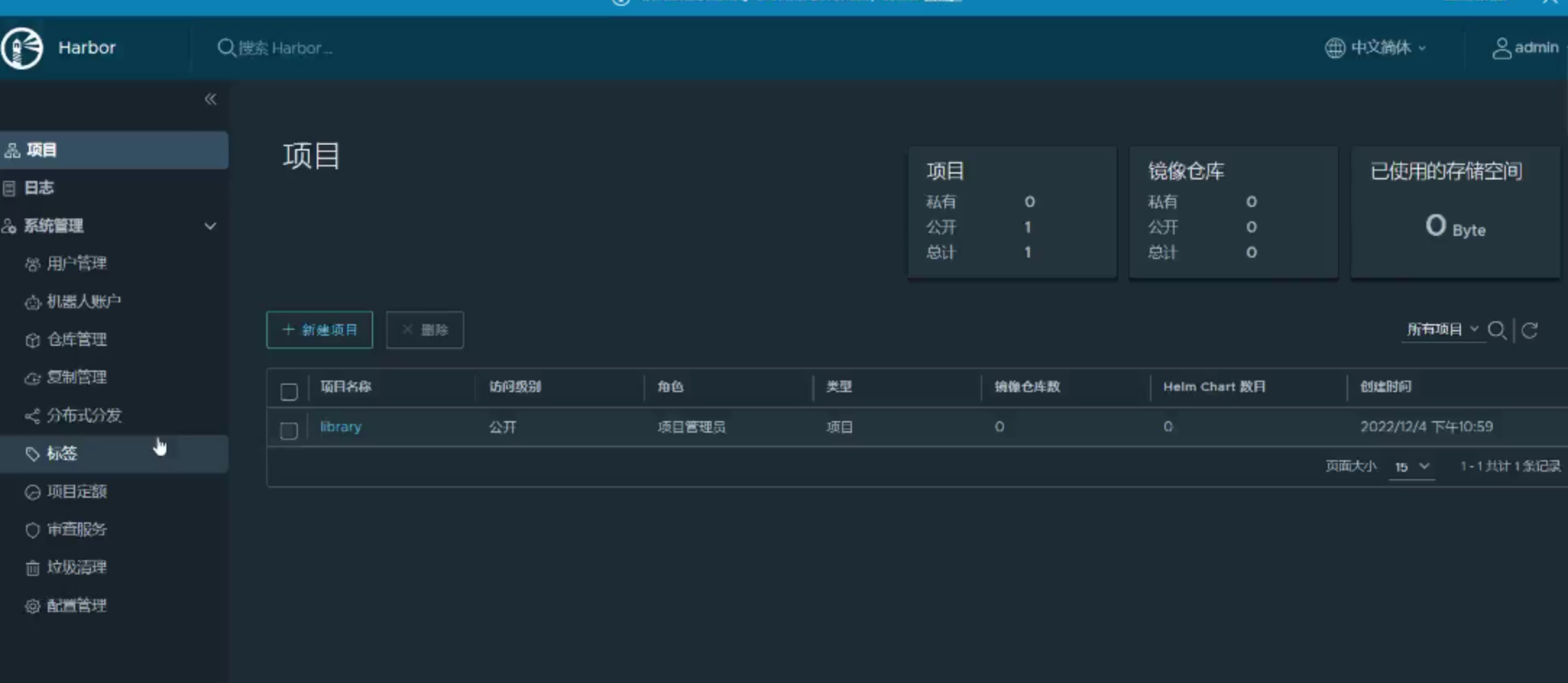The image size is (1568, 683).
Task: Click 1-1 共计 1 条记录 text
Action: (x=1509, y=466)
